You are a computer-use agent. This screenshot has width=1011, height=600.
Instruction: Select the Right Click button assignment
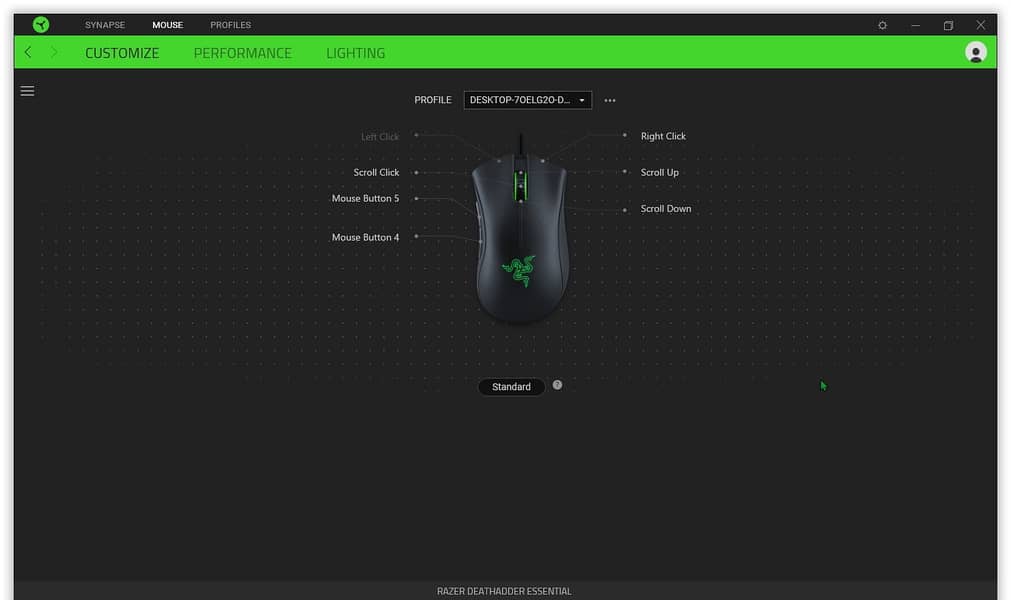663,136
